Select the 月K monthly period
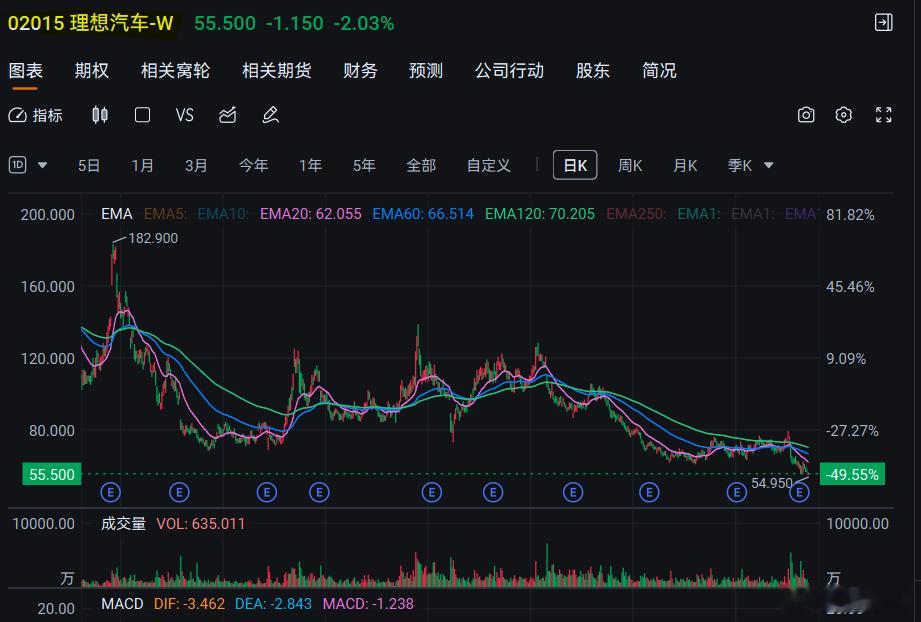The image size is (921, 622). [x=685, y=166]
